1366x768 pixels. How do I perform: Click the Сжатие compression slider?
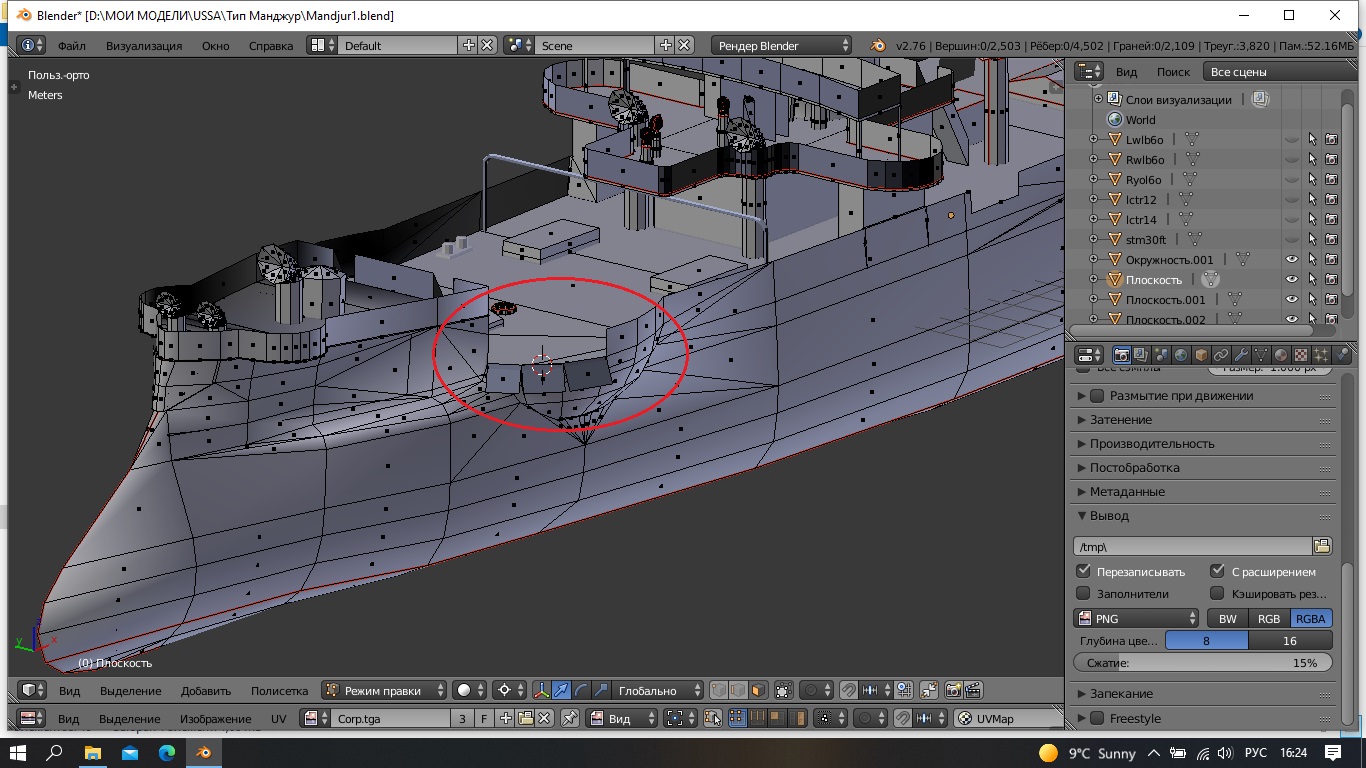(x=1203, y=662)
